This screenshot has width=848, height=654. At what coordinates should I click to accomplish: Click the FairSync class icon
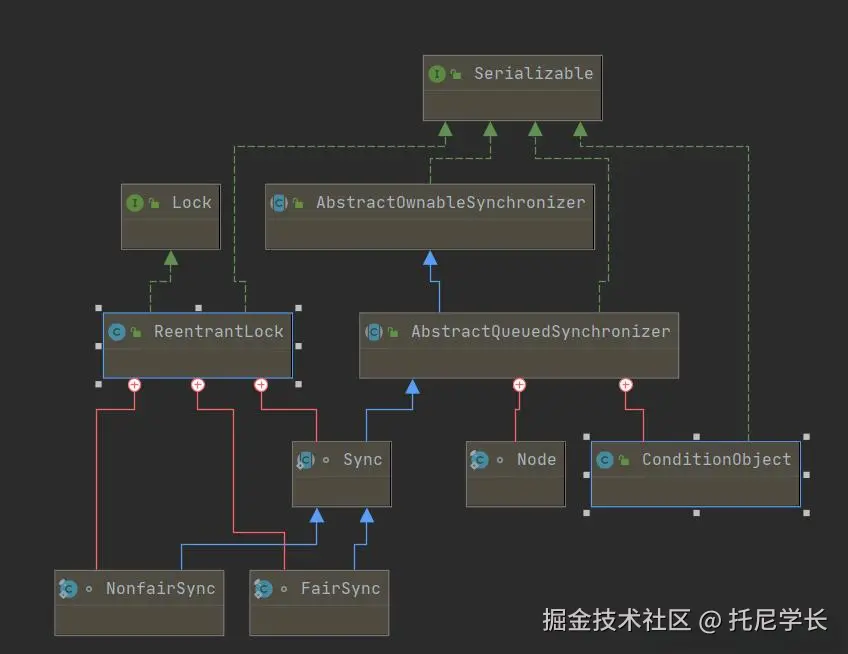coord(264,589)
